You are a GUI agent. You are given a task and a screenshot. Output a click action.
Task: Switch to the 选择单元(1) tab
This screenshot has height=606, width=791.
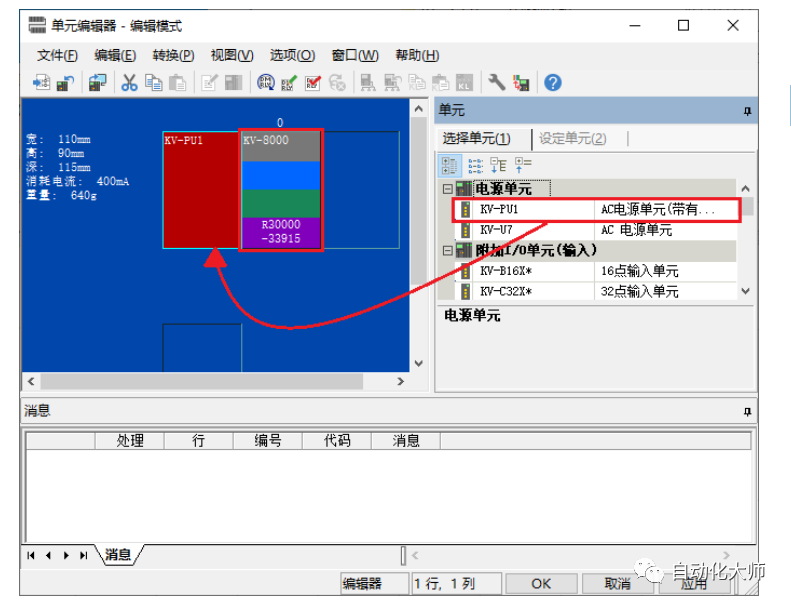[x=477, y=138]
